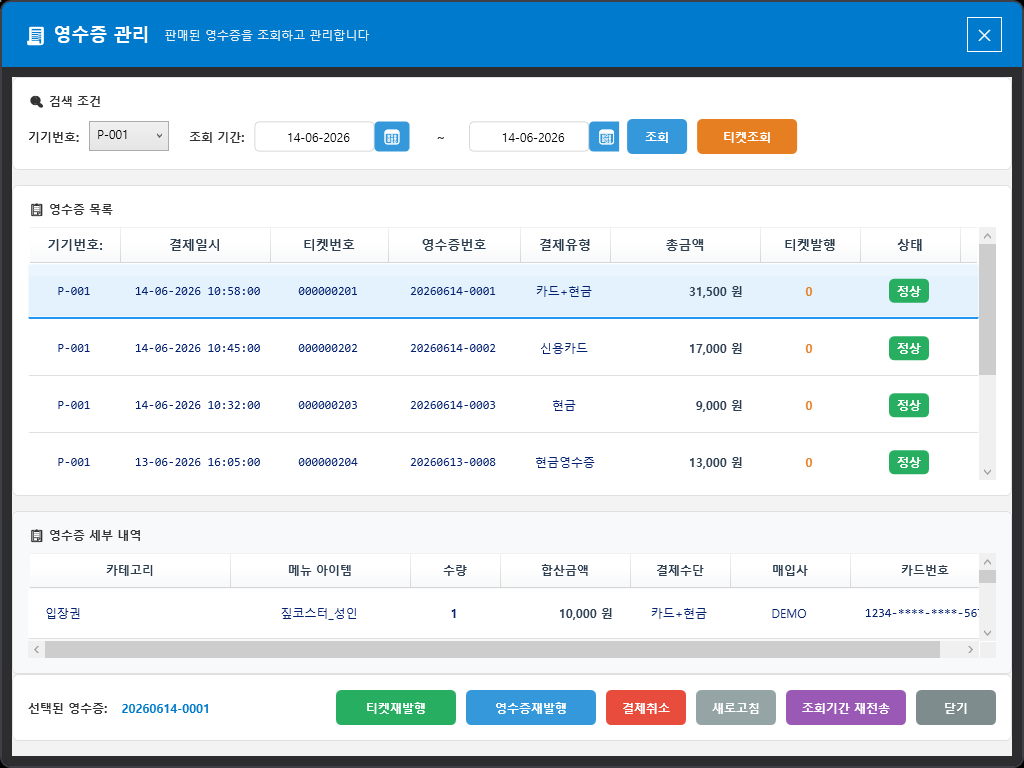The width and height of the screenshot is (1024, 768).
Task: Click ticket number 000000204
Action: point(328,462)
